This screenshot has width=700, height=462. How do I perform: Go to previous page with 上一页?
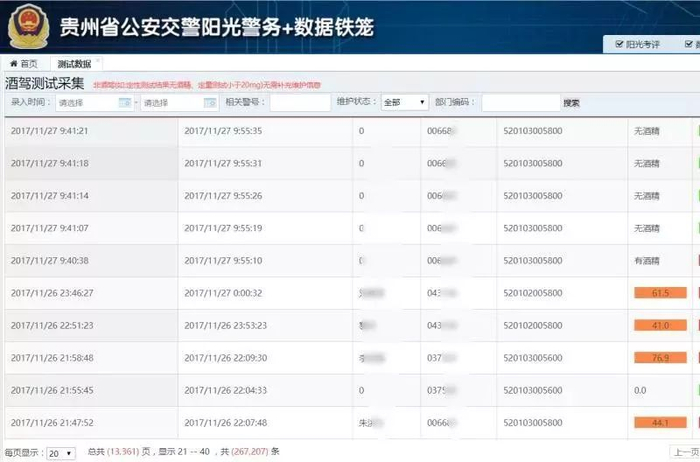(685, 452)
